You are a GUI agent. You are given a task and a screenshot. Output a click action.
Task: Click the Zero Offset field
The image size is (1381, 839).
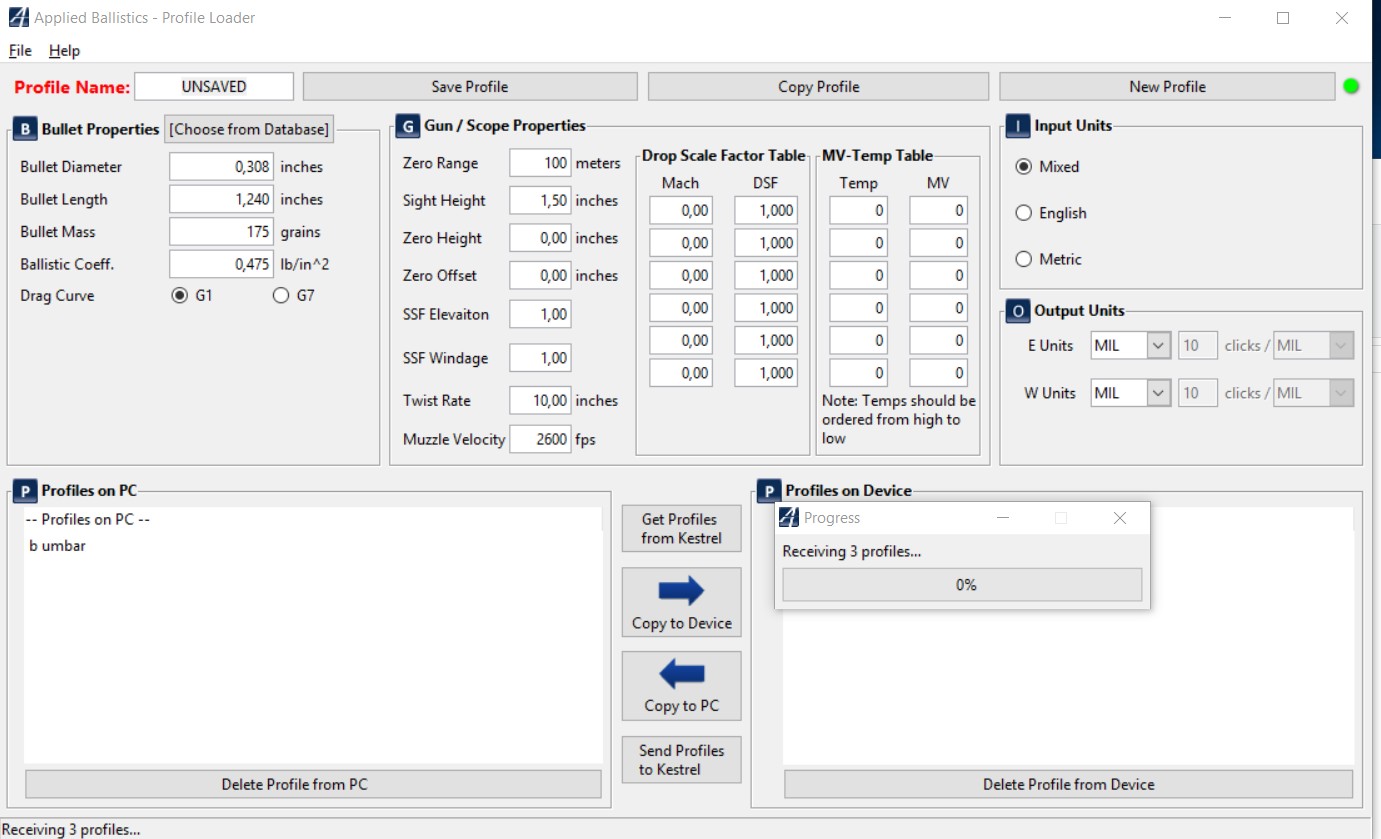540,275
